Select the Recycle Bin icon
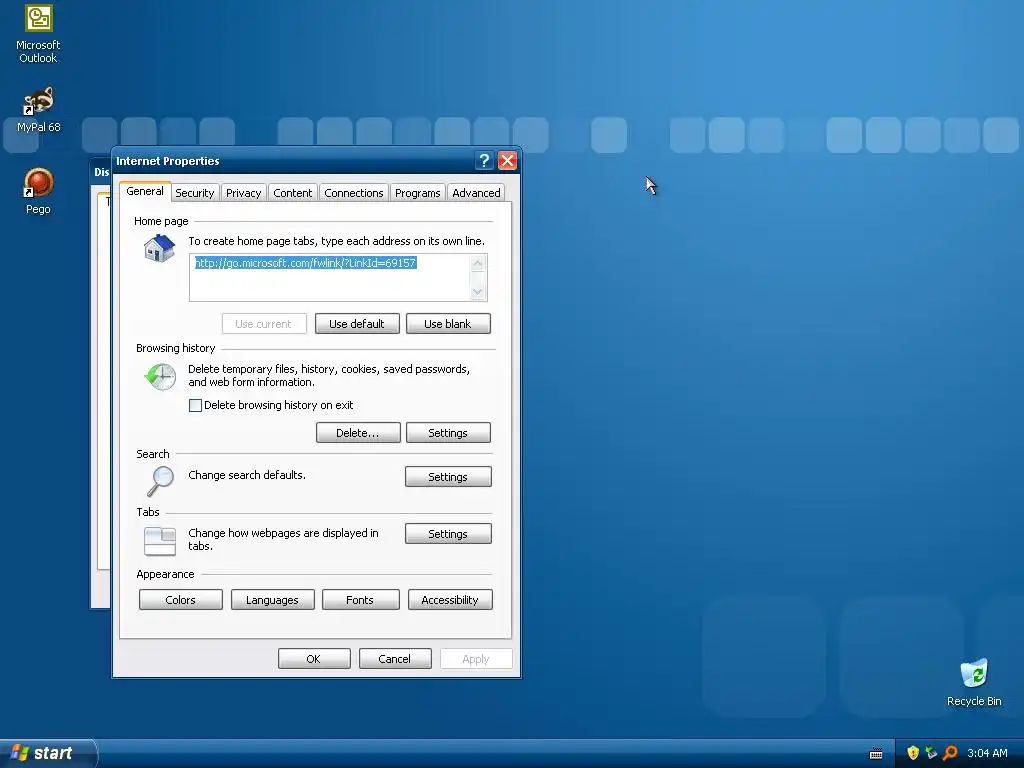The height and width of the screenshot is (768, 1024). [x=974, y=683]
